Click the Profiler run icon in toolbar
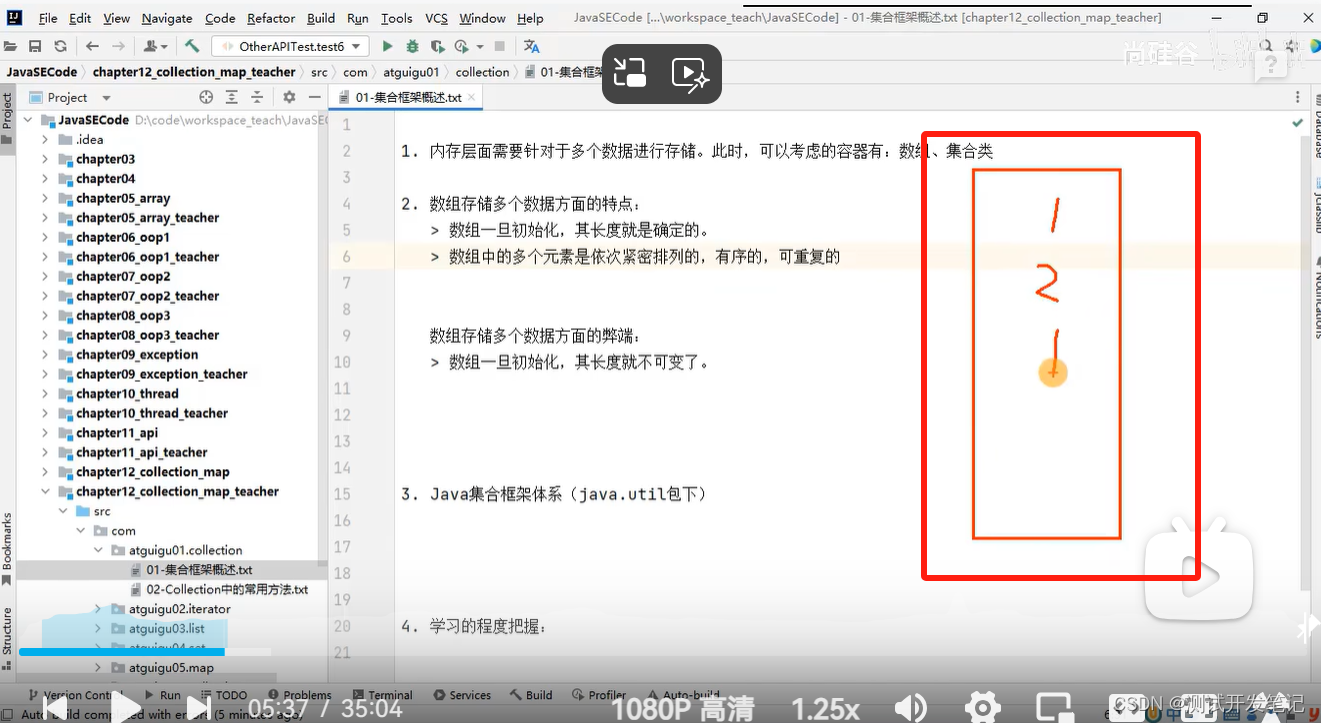The image size is (1321, 723). click(x=461, y=46)
